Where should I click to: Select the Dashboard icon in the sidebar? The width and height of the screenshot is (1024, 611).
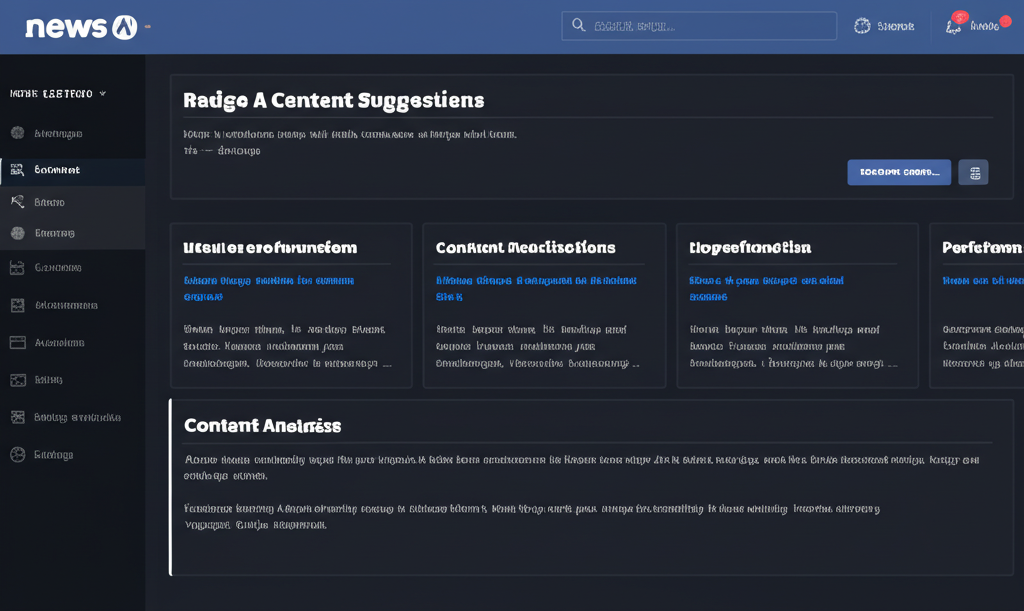[17, 133]
